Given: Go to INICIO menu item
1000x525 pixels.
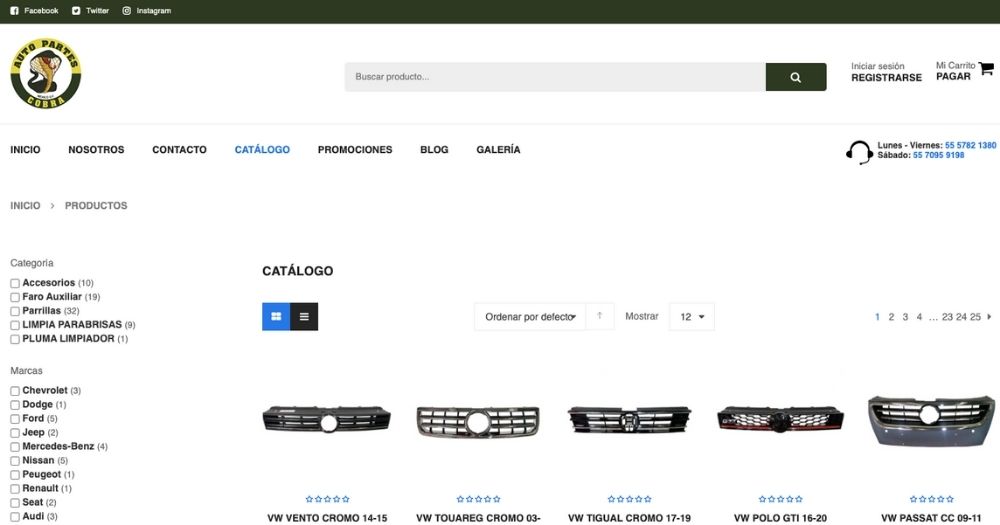Looking at the screenshot, I should [26, 150].
